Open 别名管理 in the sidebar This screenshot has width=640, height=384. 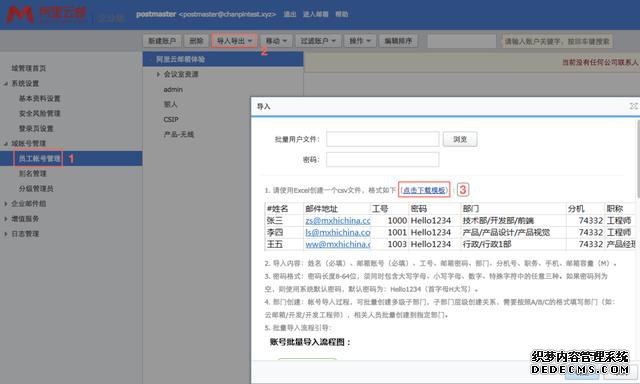[32, 173]
